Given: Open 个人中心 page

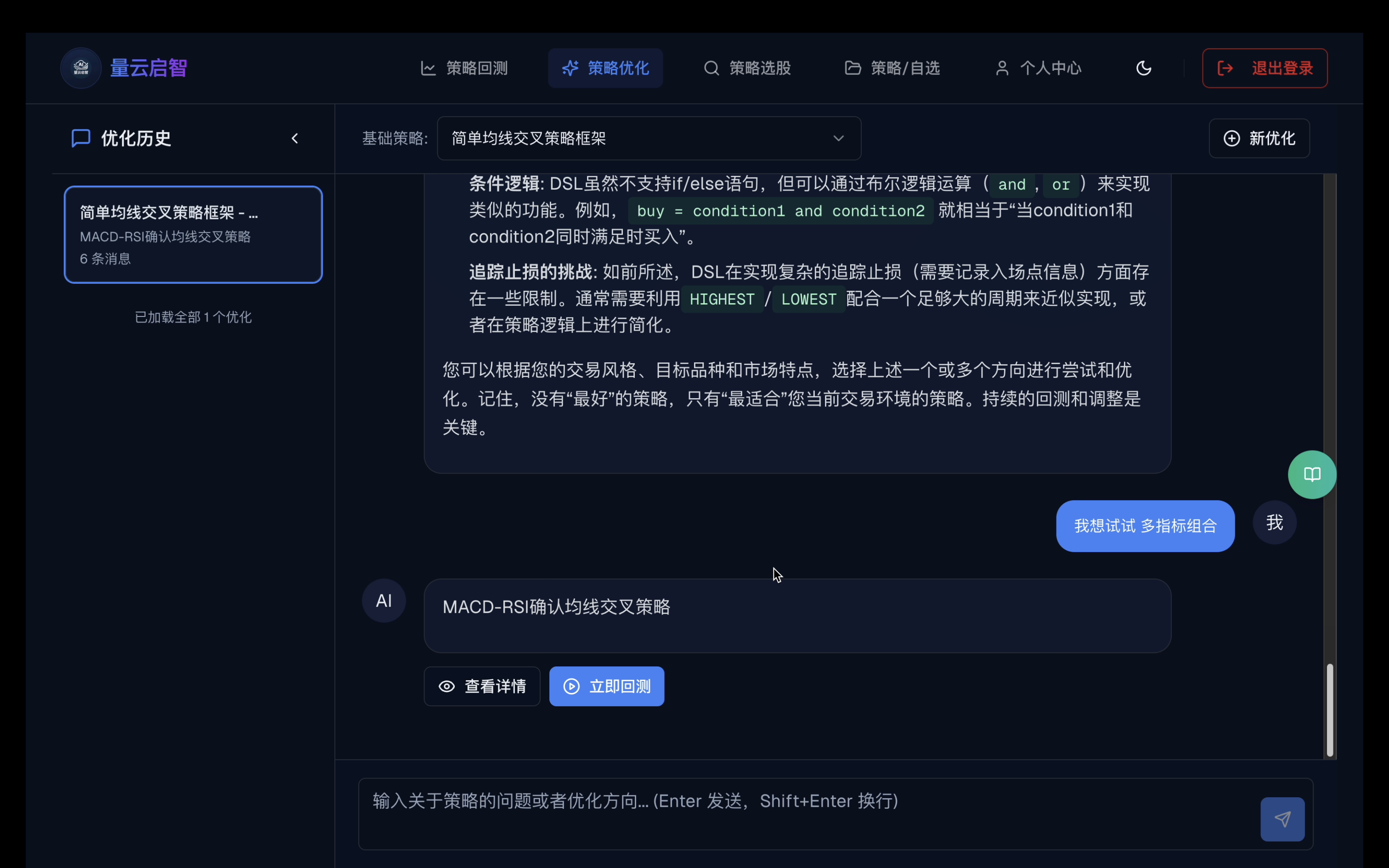Looking at the screenshot, I should pyautogui.click(x=1038, y=68).
